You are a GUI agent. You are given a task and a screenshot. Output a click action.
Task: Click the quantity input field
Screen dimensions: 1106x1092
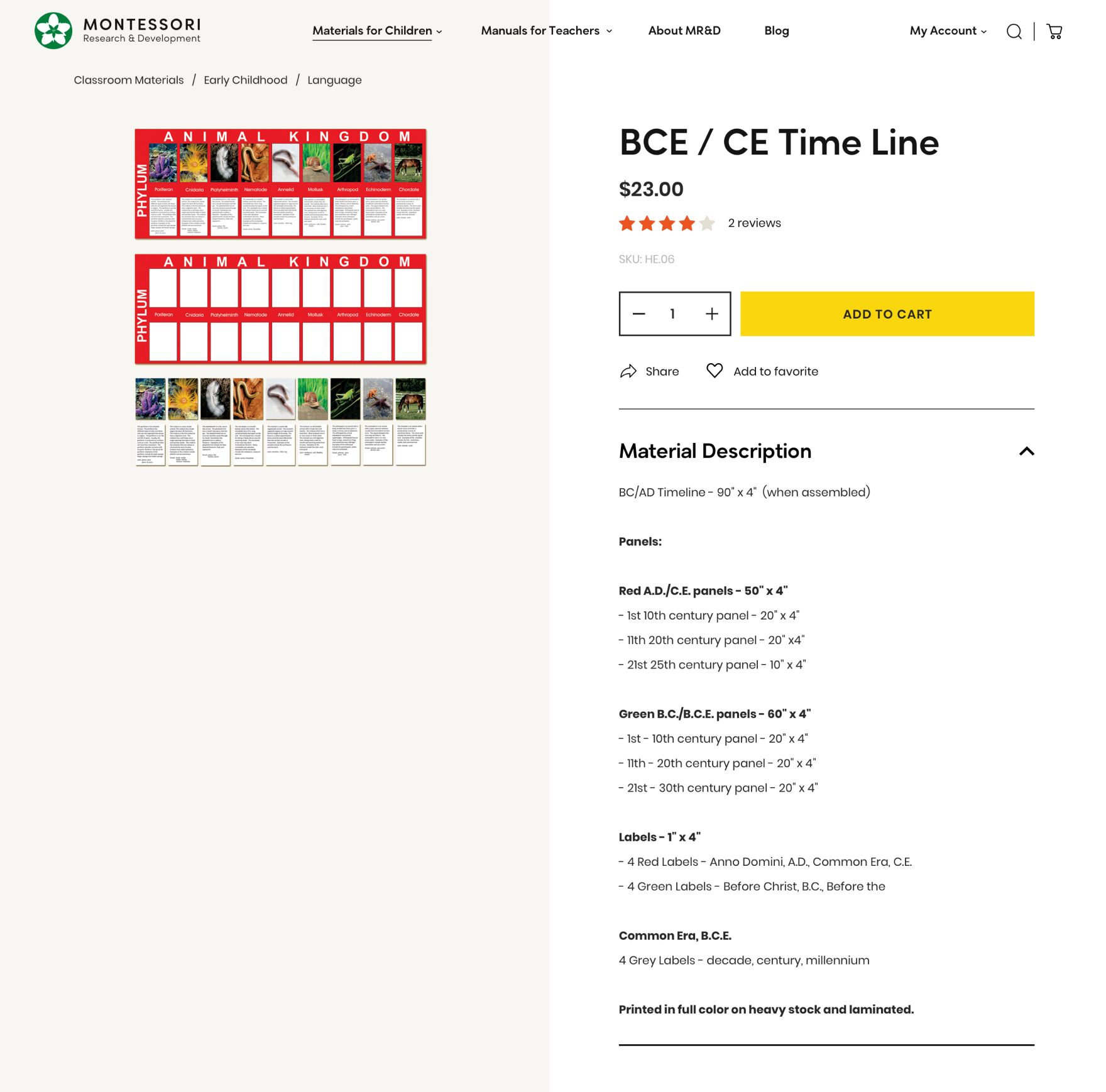pyautogui.click(x=672, y=314)
